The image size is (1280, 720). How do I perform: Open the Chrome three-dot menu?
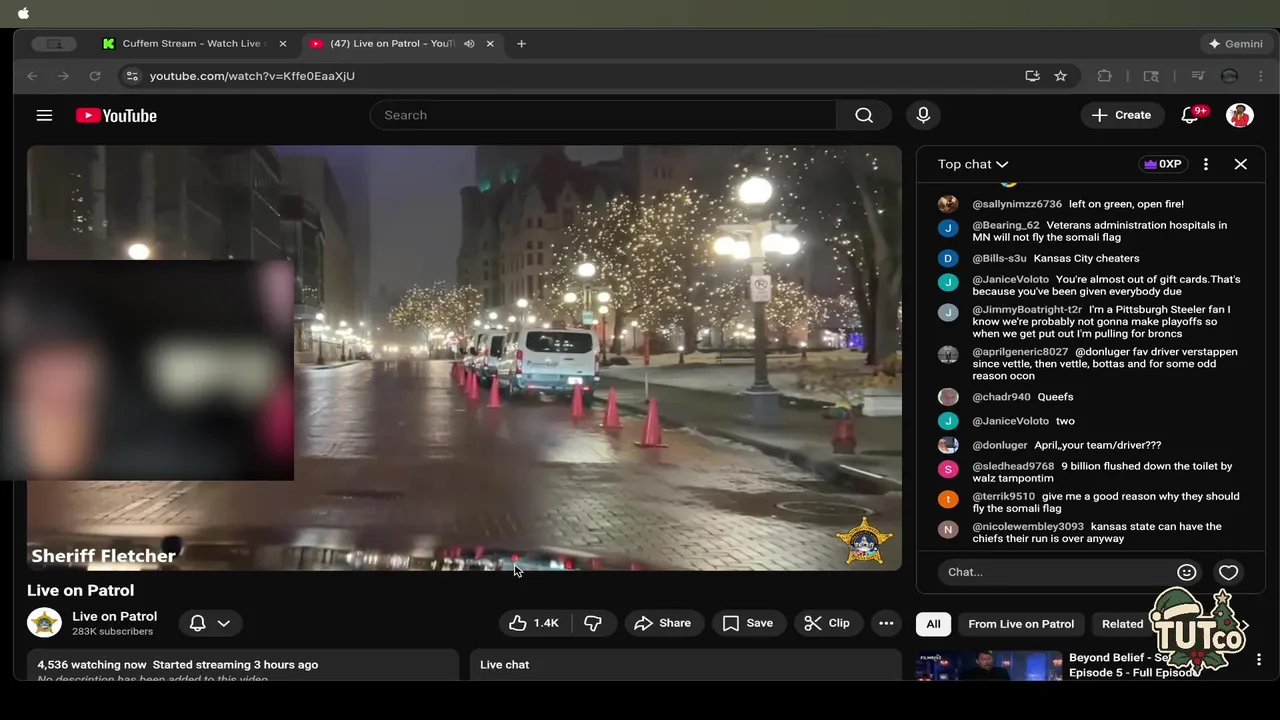(x=1262, y=76)
